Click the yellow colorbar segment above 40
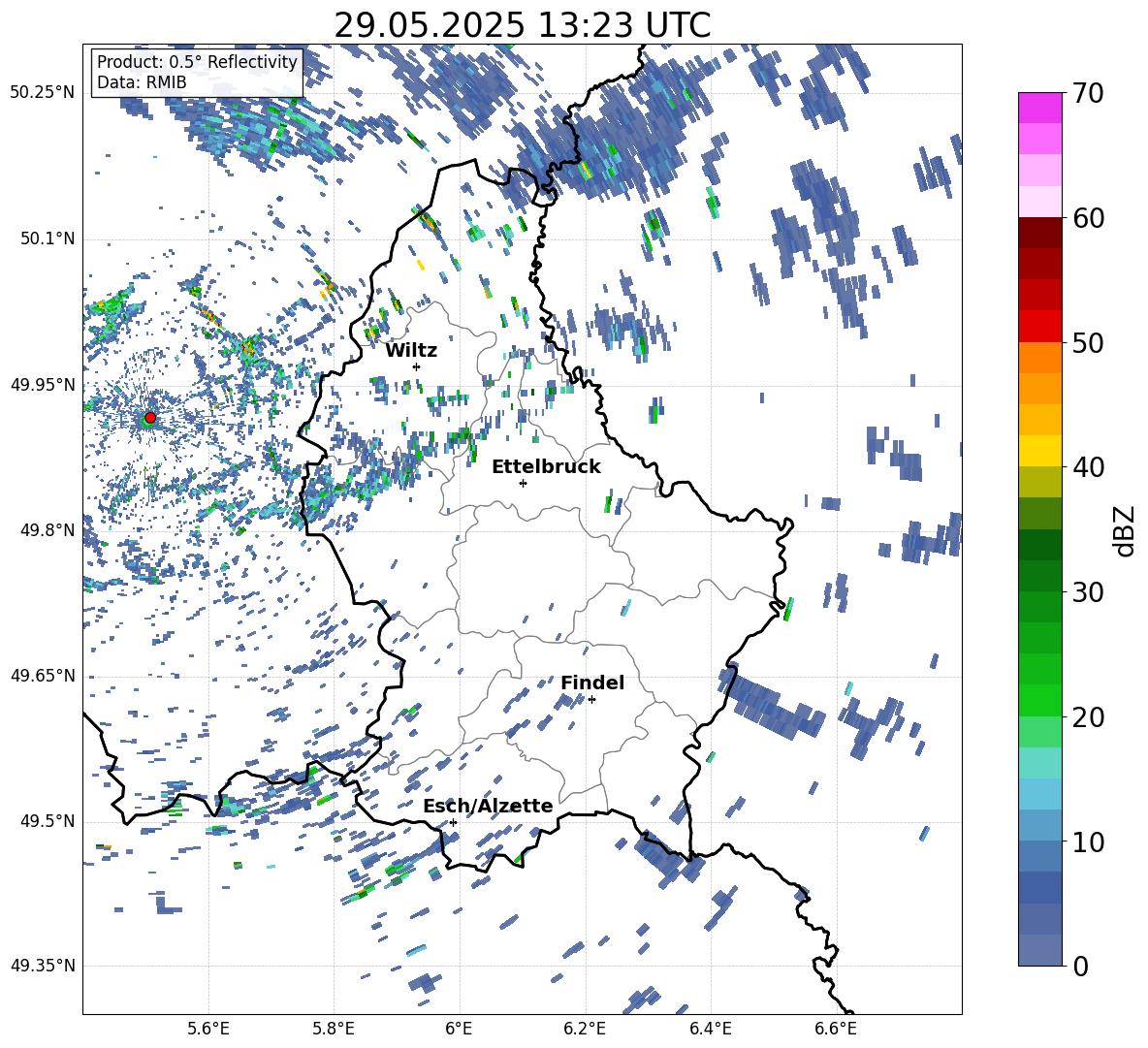Viewport: 1148px width, 1048px height. coord(1039,451)
